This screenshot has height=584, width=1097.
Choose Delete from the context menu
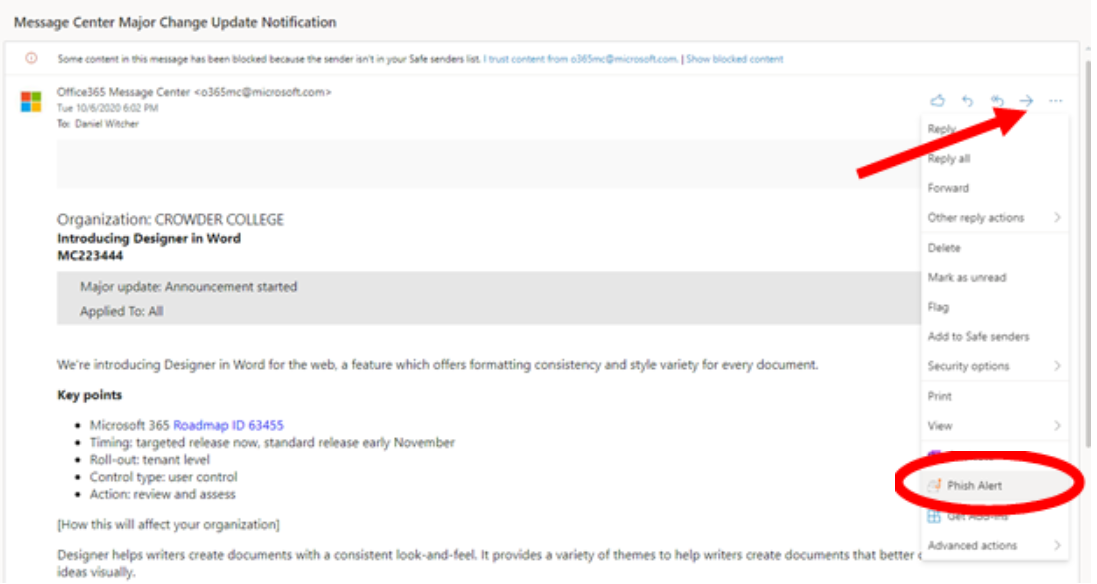click(x=944, y=248)
